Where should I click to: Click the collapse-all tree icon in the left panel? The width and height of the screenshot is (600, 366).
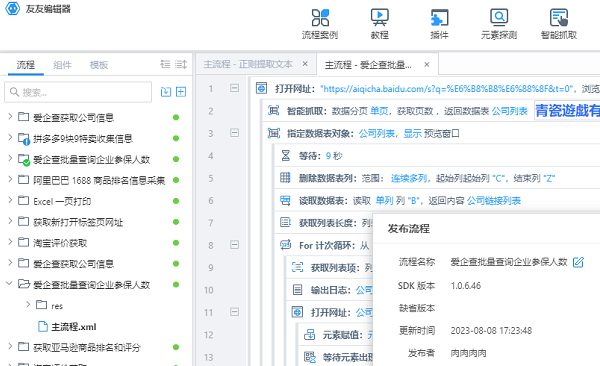(165, 64)
